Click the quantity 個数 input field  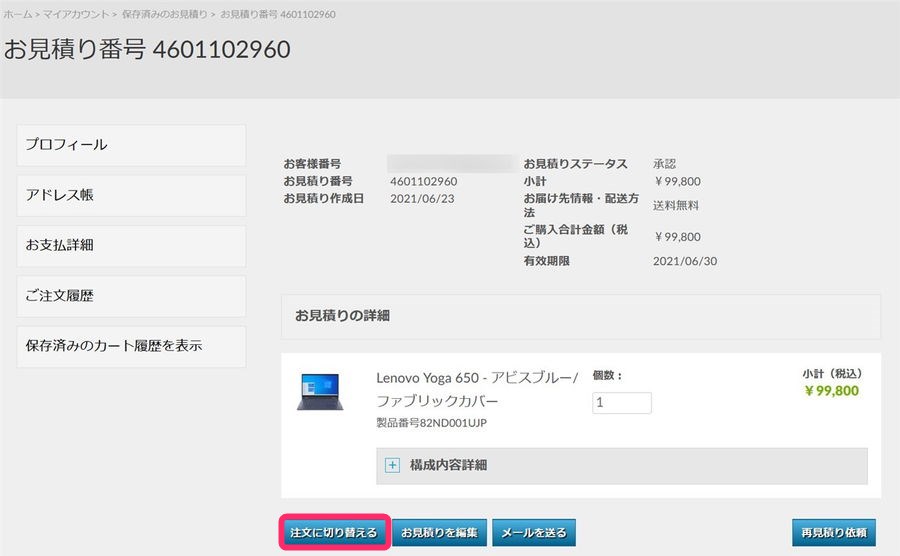coord(622,403)
